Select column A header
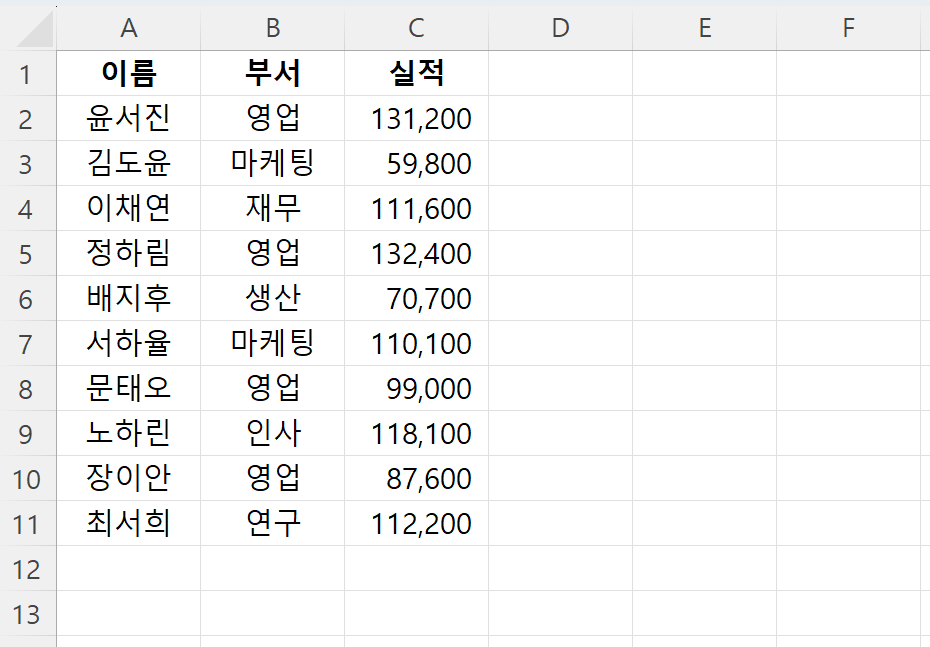Screen dimensions: 930x647 (128, 28)
